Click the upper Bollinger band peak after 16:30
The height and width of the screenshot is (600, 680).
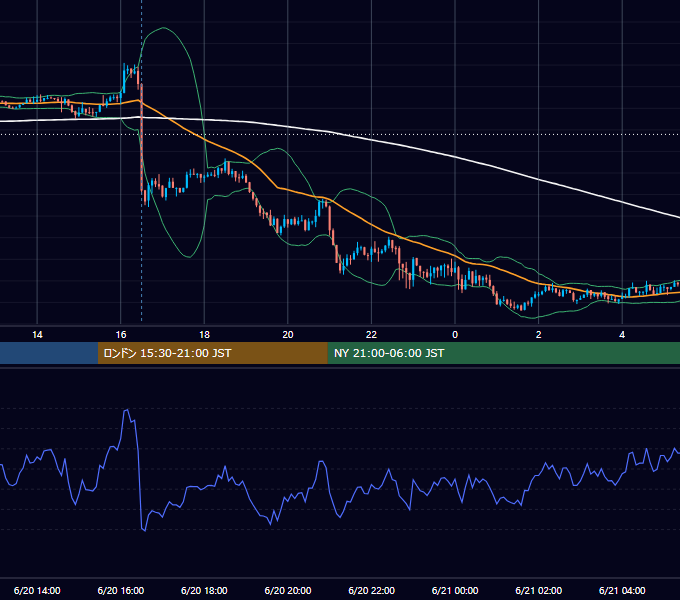163,28
